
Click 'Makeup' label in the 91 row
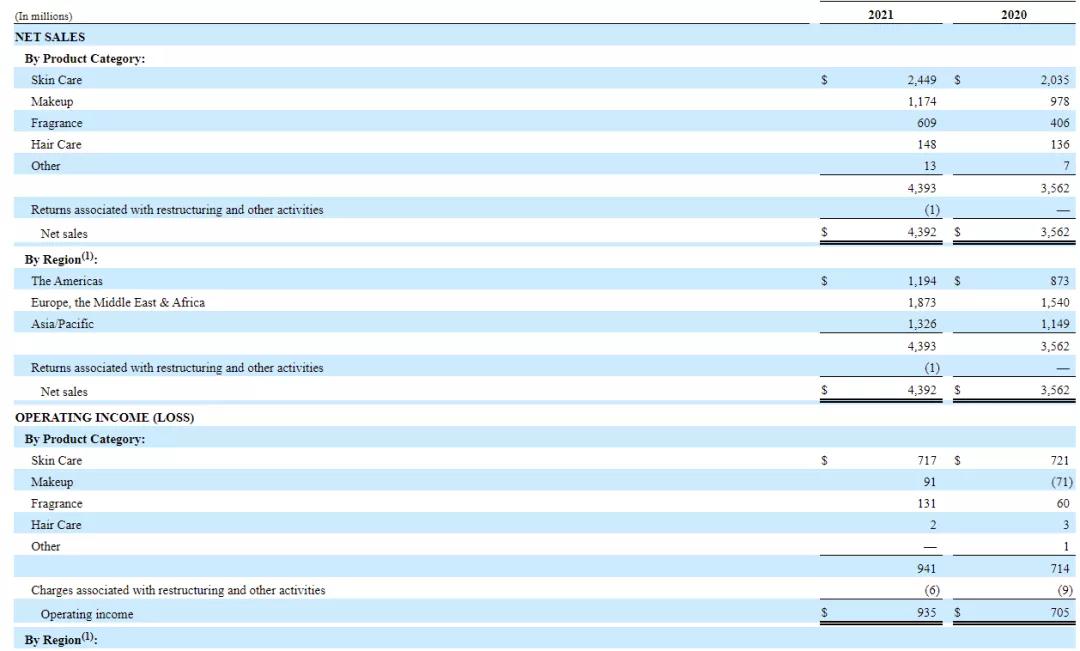pos(52,482)
